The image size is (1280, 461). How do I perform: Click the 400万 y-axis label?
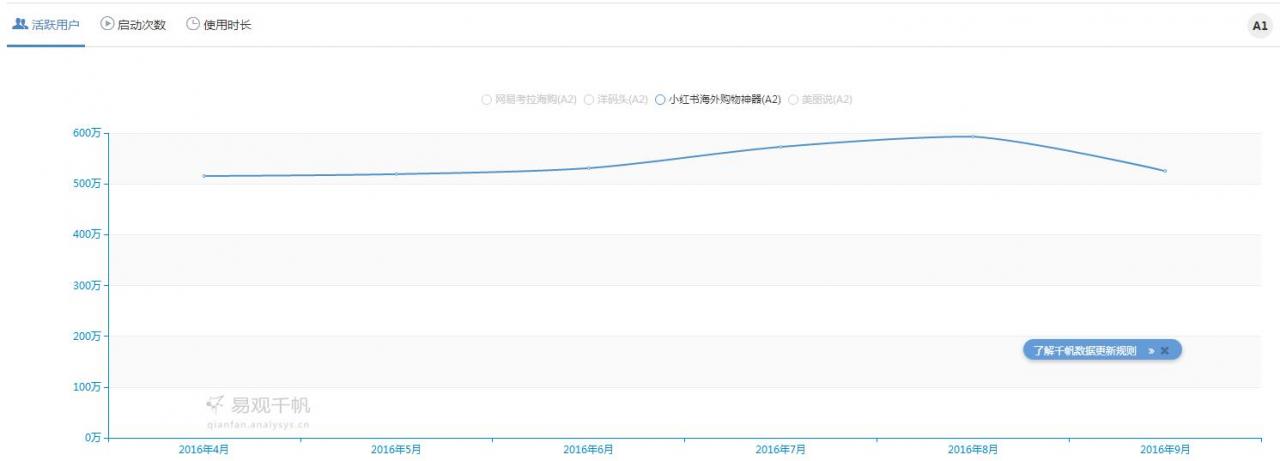click(86, 235)
